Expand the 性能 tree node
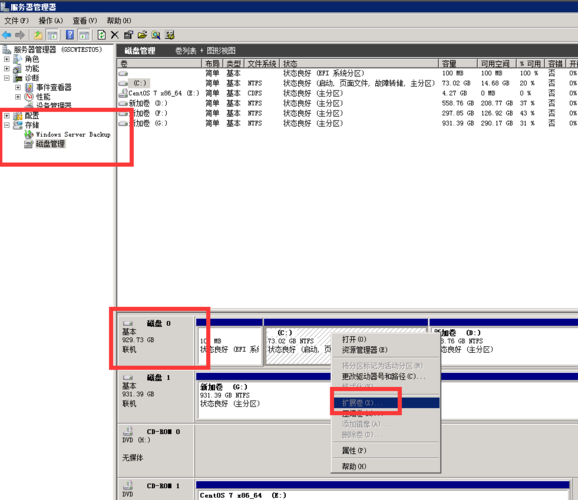 tap(18, 97)
